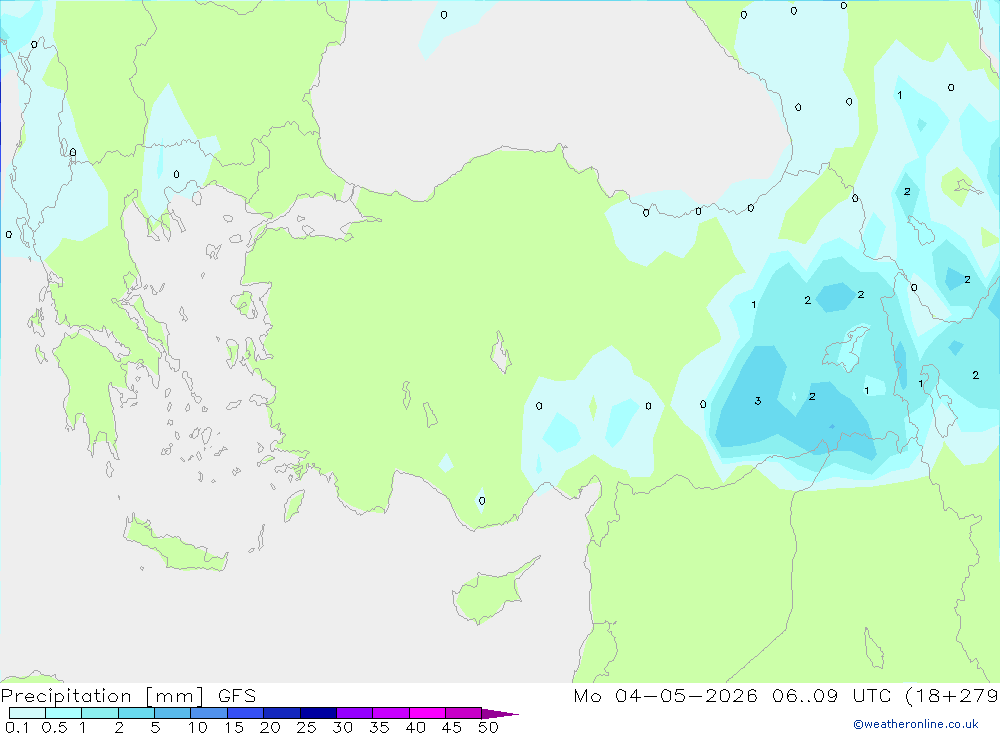Click the legend tick label '50'
This screenshot has width=1000, height=733.
(x=489, y=727)
